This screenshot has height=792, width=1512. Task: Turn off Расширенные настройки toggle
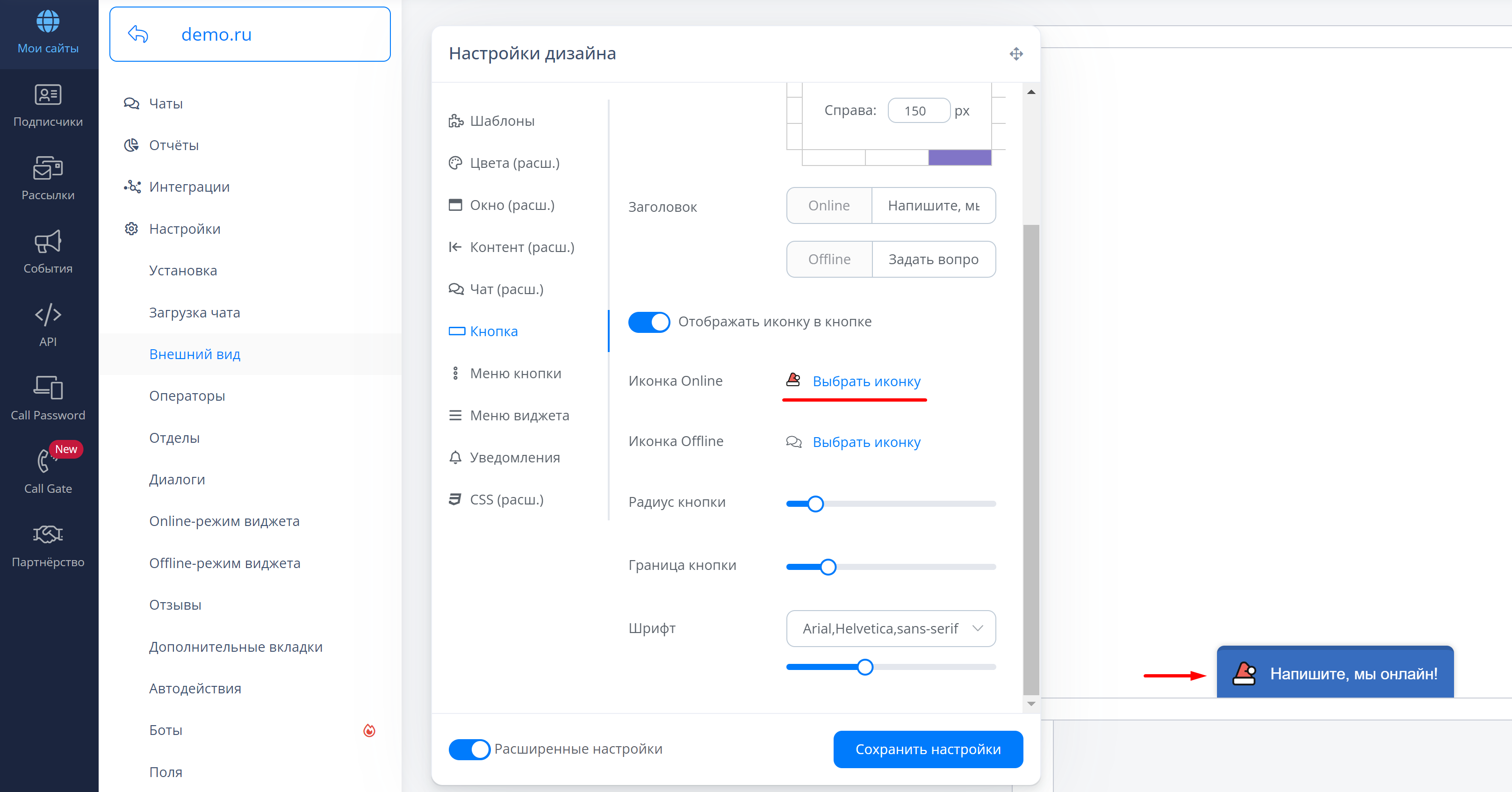point(469,749)
